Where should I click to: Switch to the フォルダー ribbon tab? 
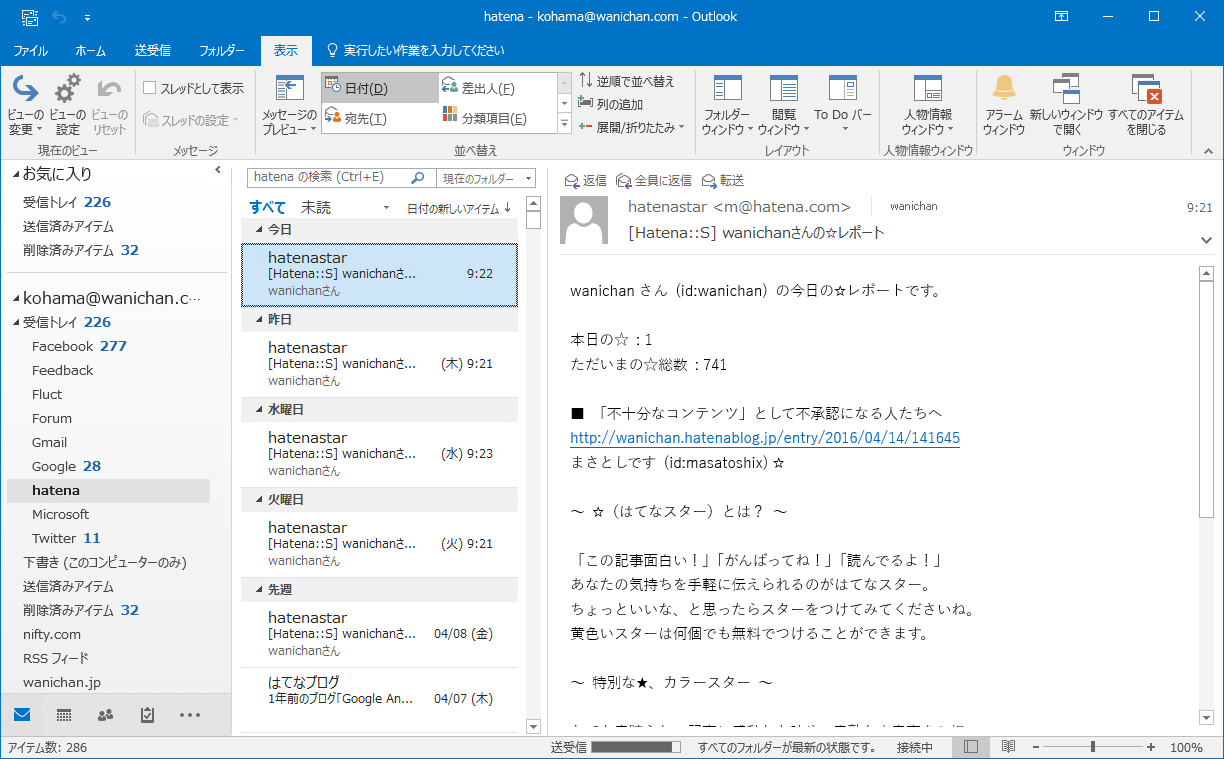pyautogui.click(x=221, y=50)
